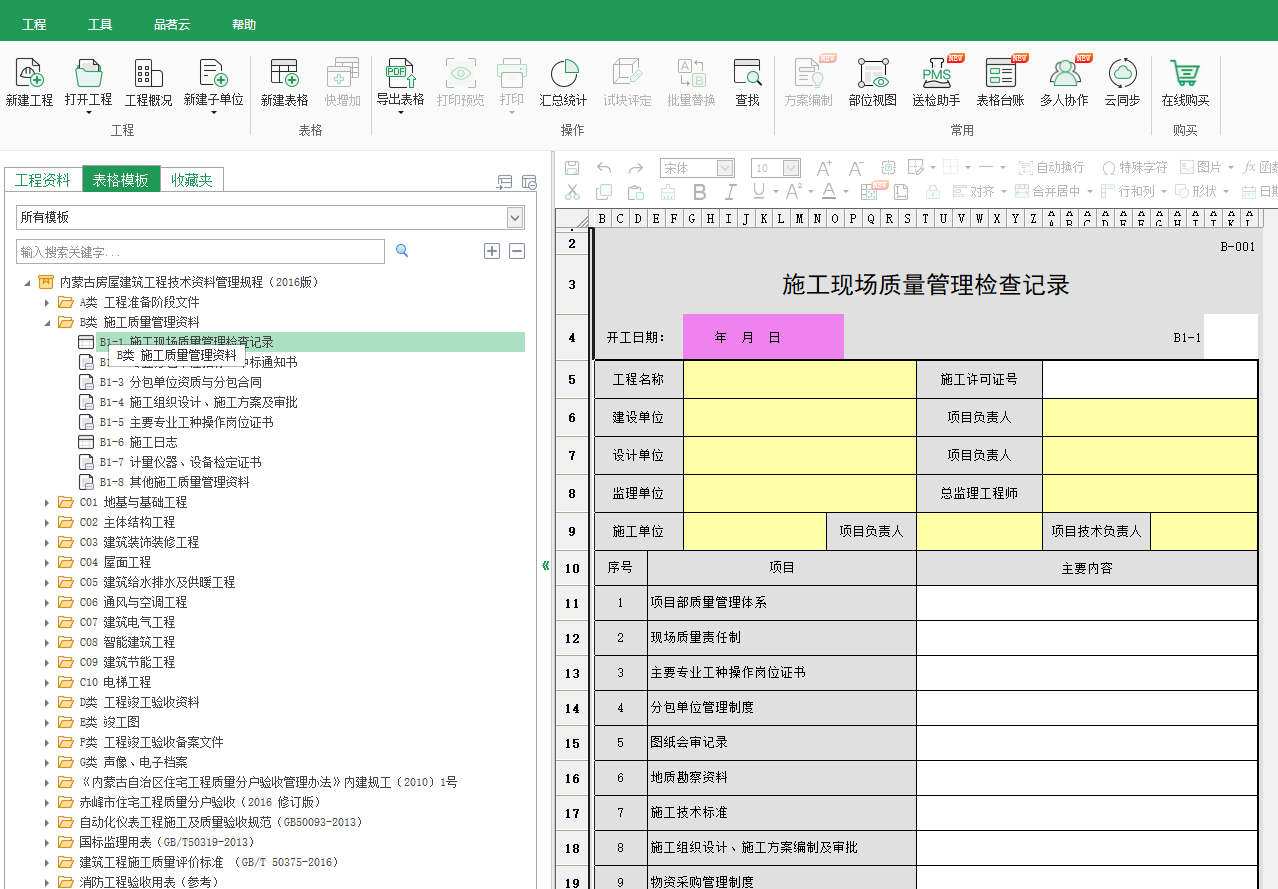
Task: Click the lock cell icon in the sheet toolbar
Action: point(932,192)
